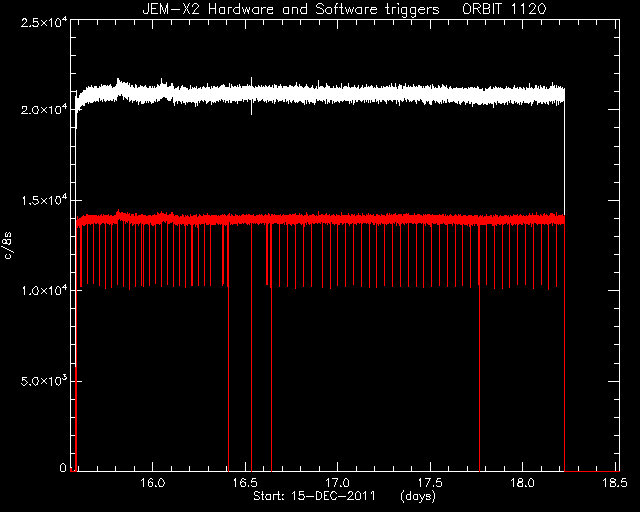Screen dimensions: 640x512
Task: Click the 1.5×10⁴ y-axis tick label
Action: point(44,200)
